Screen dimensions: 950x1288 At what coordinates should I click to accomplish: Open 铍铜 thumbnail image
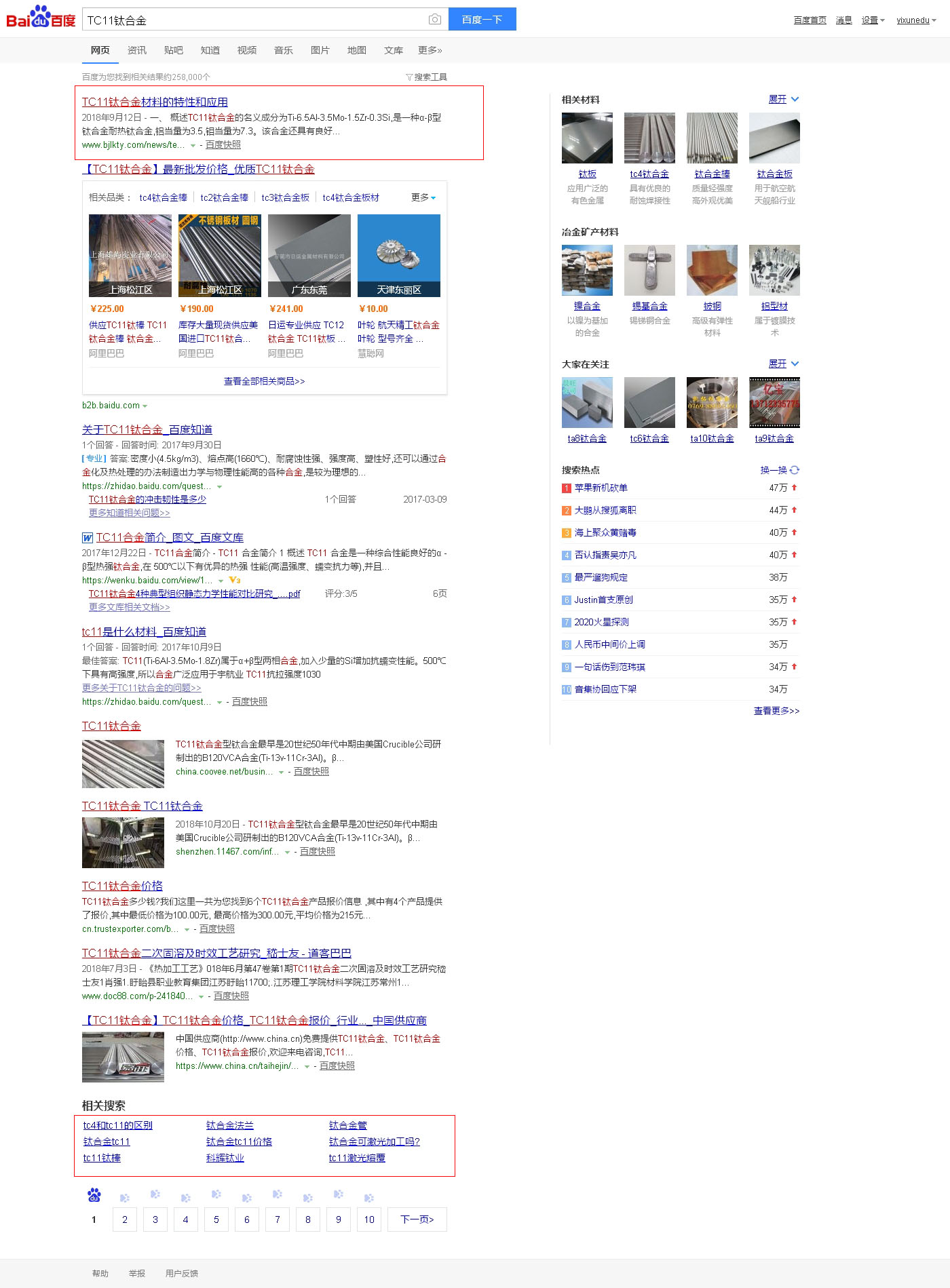[x=712, y=270]
